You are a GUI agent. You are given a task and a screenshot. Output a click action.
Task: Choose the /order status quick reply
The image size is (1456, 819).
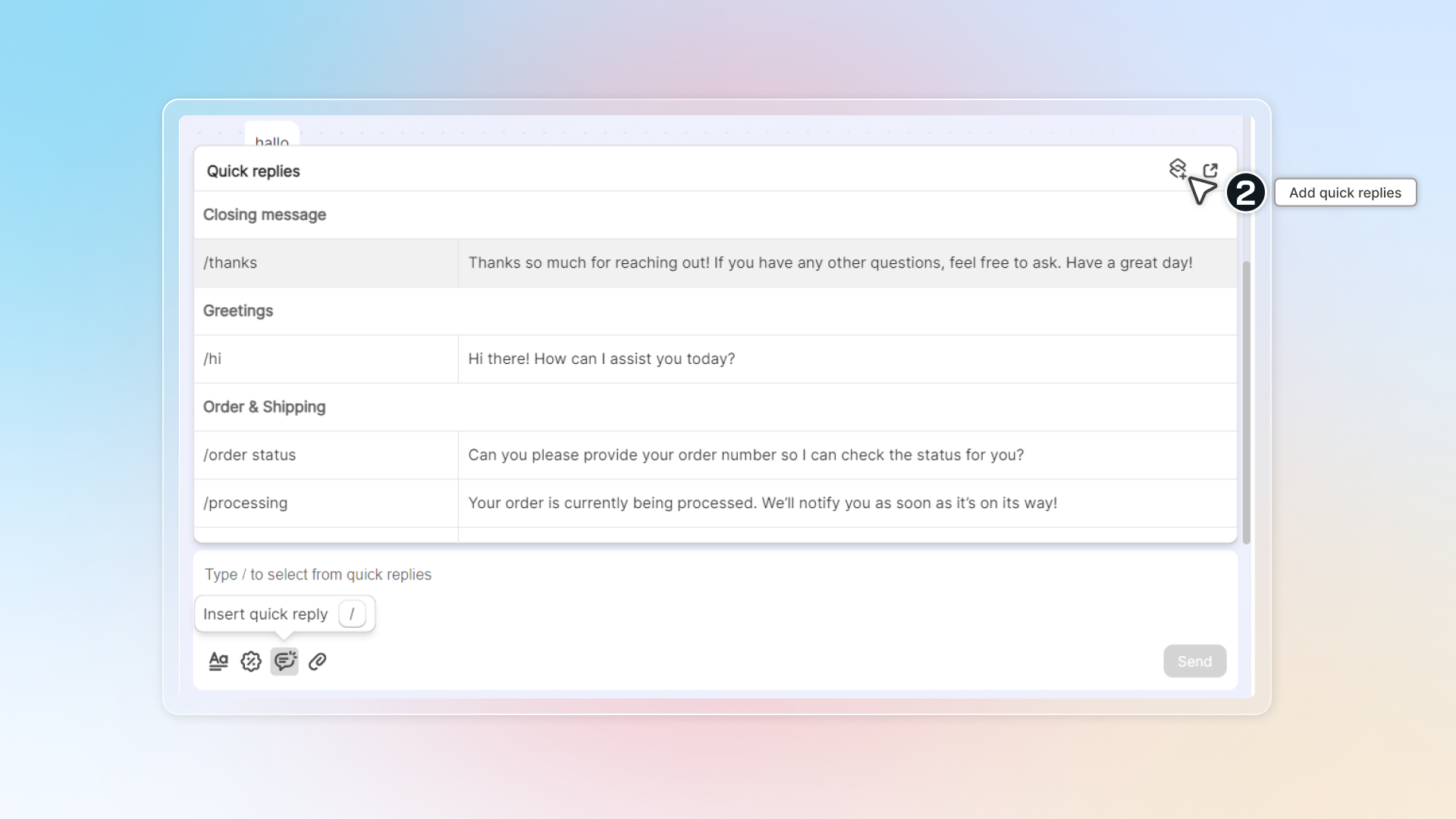[249, 455]
